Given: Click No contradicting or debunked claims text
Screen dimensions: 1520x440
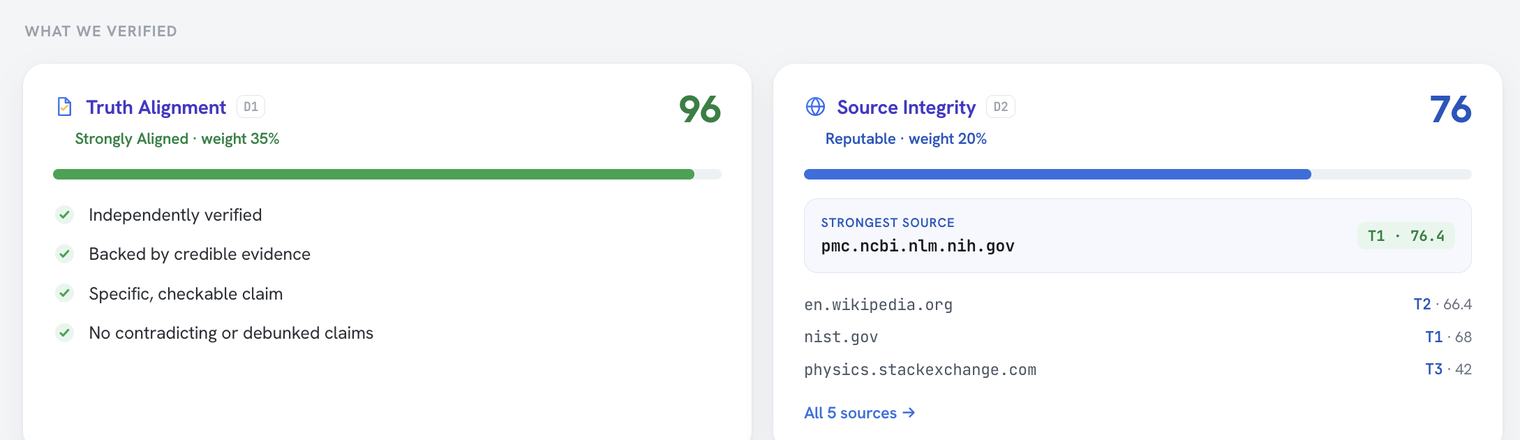Looking at the screenshot, I should [x=231, y=333].
